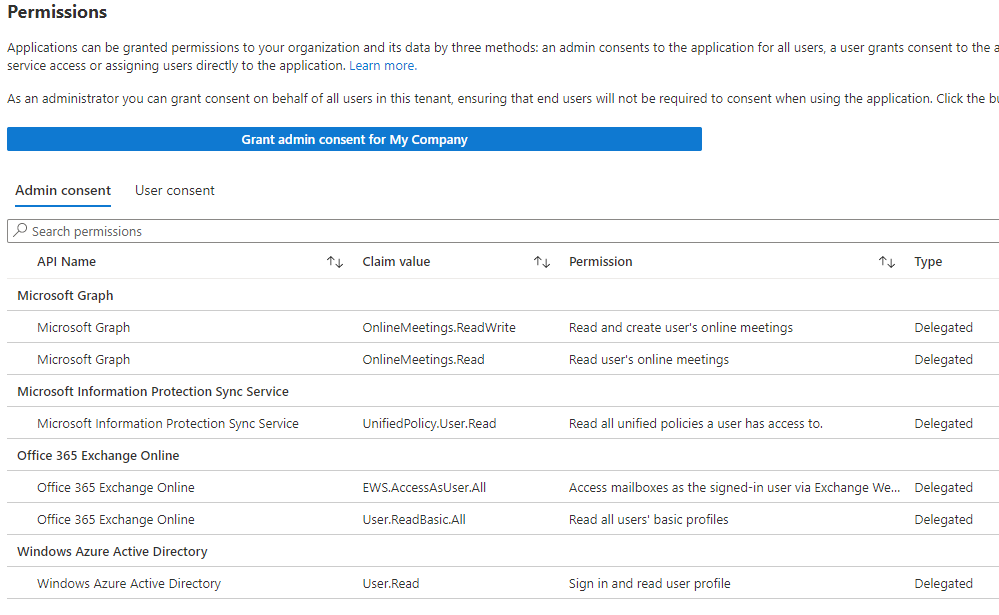Select the Microsoft Graph group heading

tap(65, 296)
